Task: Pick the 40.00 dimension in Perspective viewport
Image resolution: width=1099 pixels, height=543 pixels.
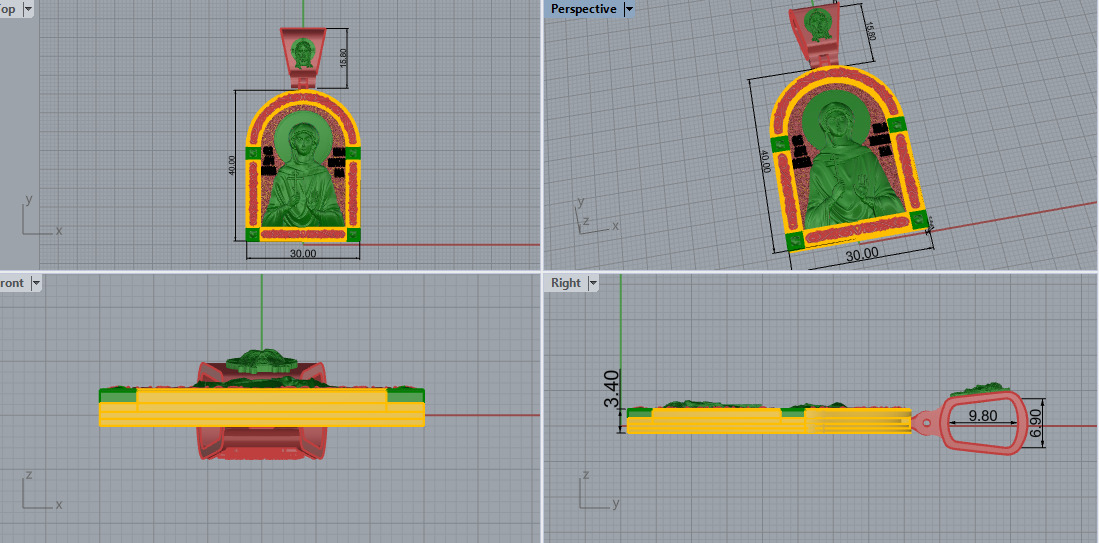Action: (x=765, y=161)
